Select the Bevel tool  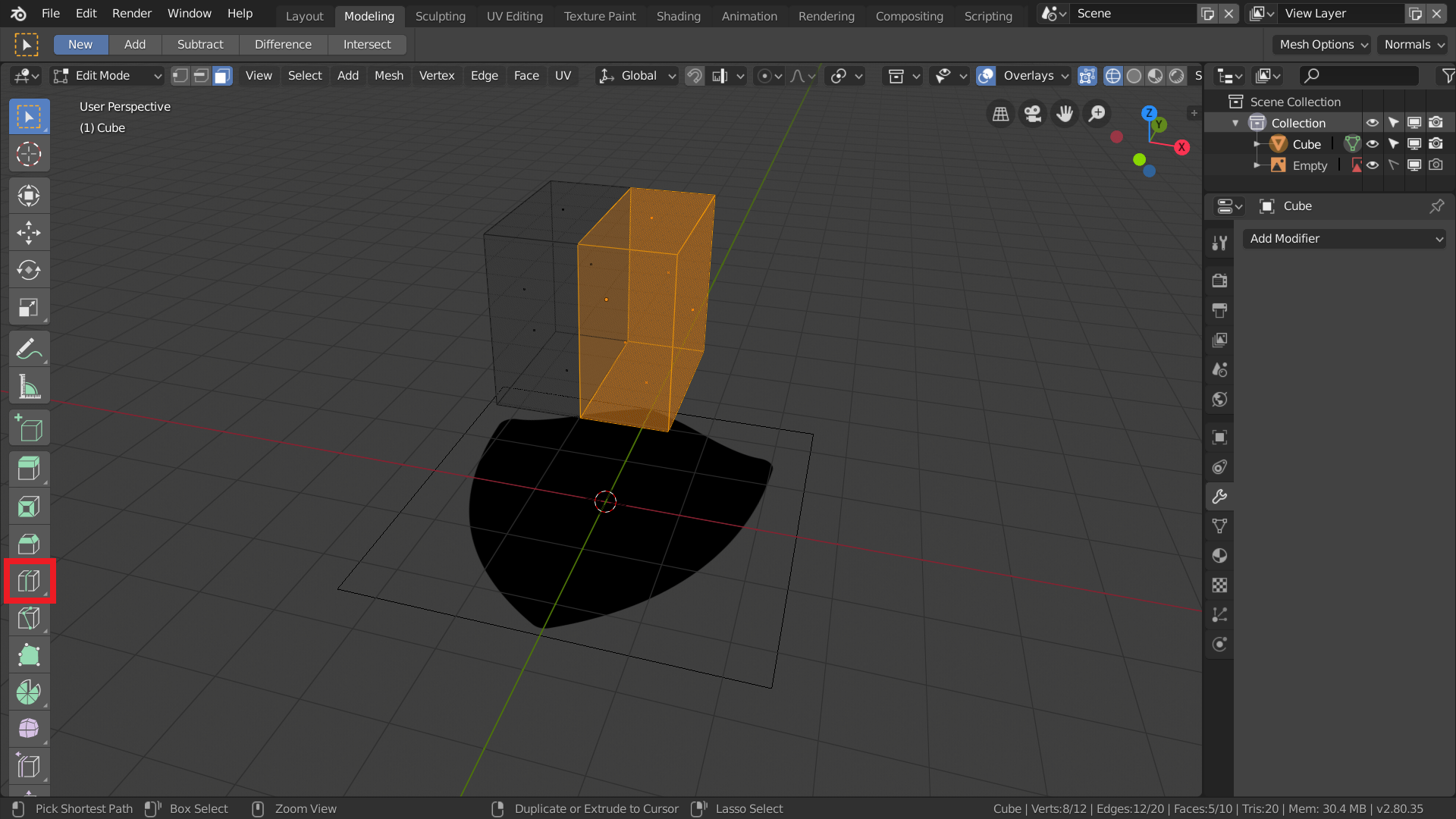[x=29, y=543]
